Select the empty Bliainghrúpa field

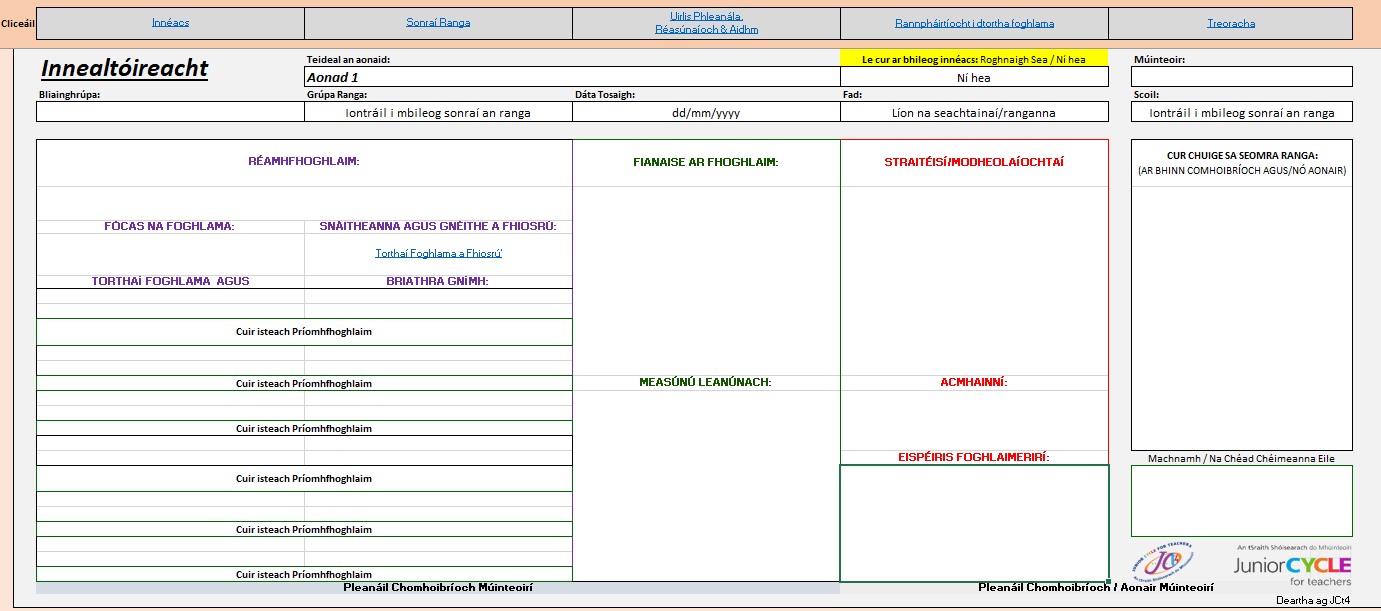170,112
